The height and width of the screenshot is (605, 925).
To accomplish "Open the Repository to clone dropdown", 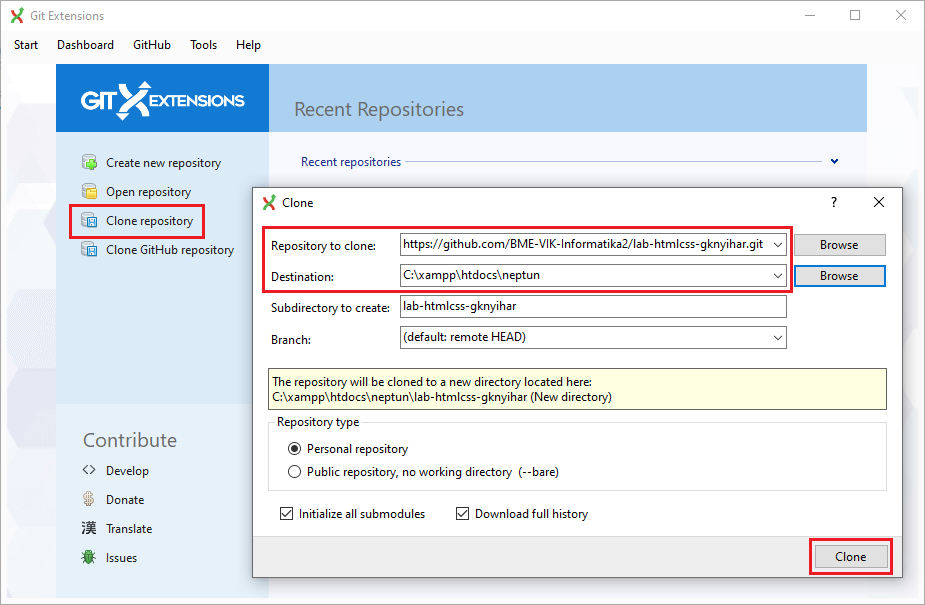I will point(778,244).
